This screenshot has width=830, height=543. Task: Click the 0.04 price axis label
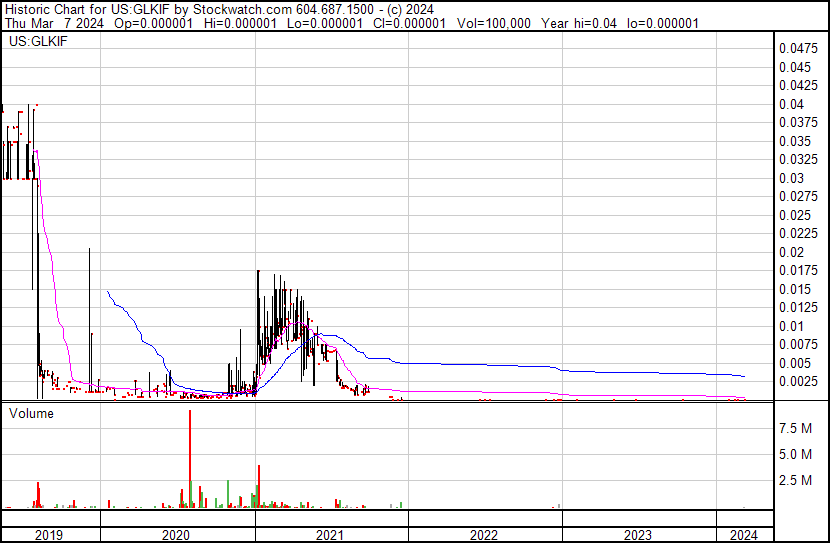(x=792, y=104)
